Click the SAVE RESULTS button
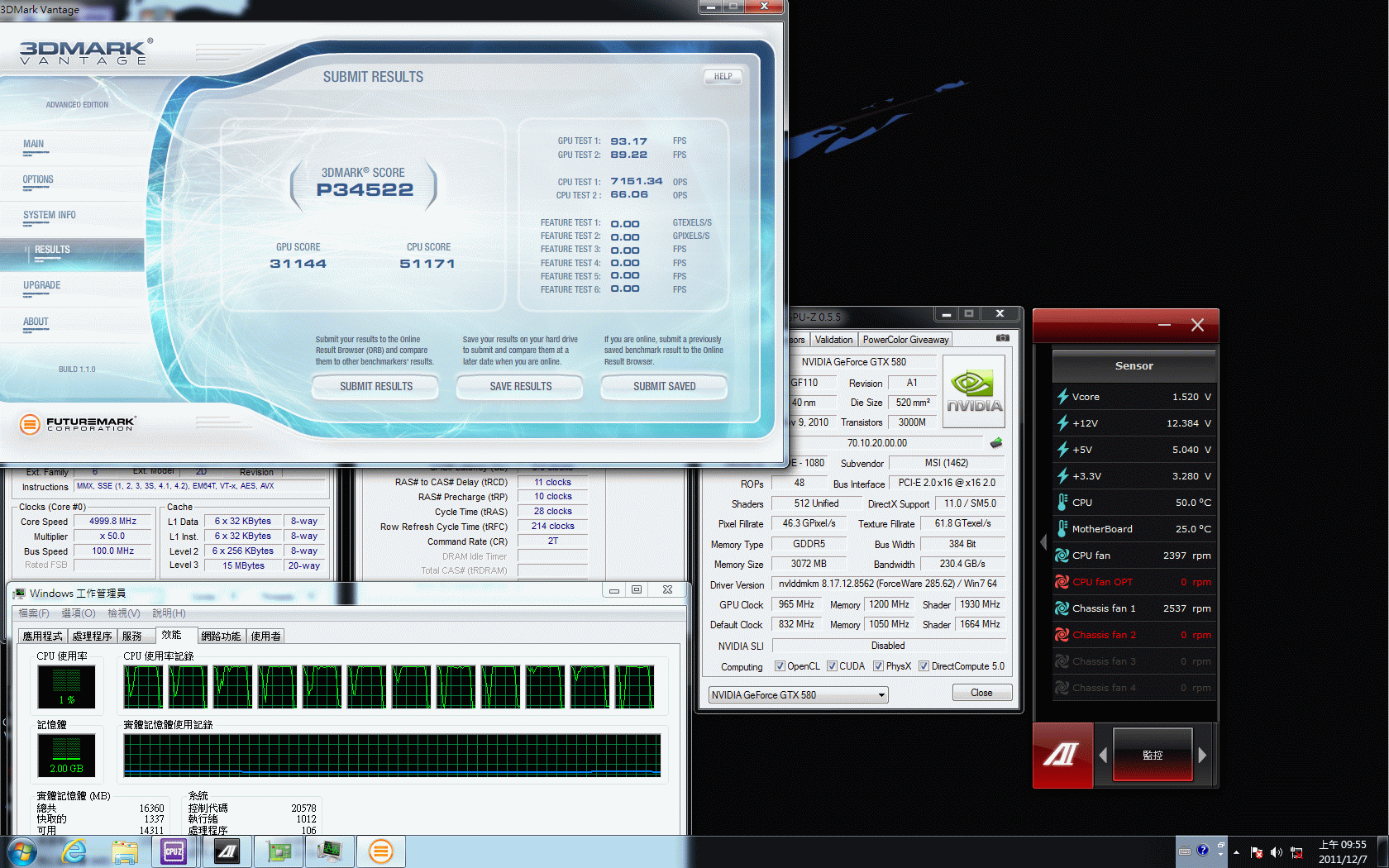Viewport: 1389px width, 868px height. pos(520,386)
